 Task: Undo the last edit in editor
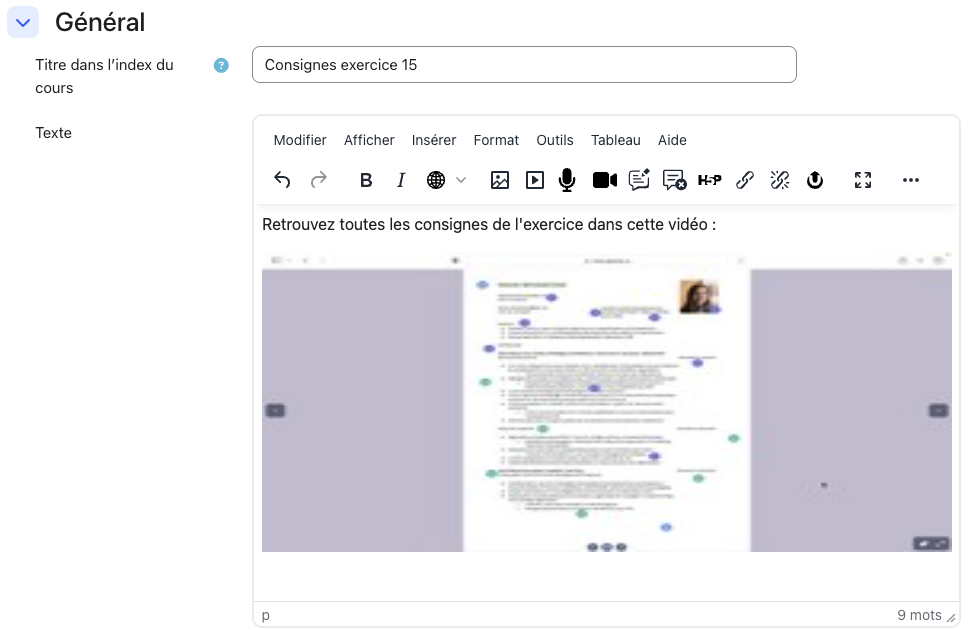click(282, 180)
